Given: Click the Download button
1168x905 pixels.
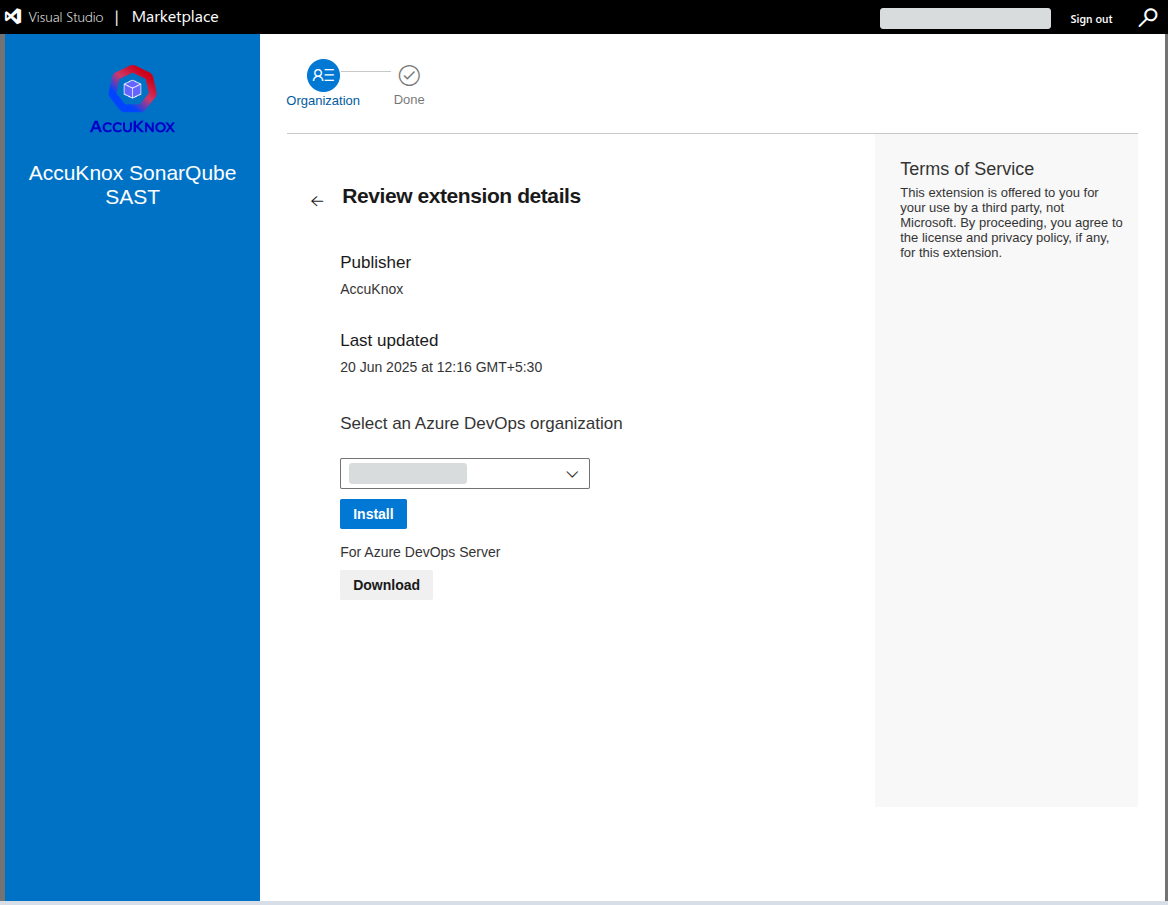Looking at the screenshot, I should point(387,585).
